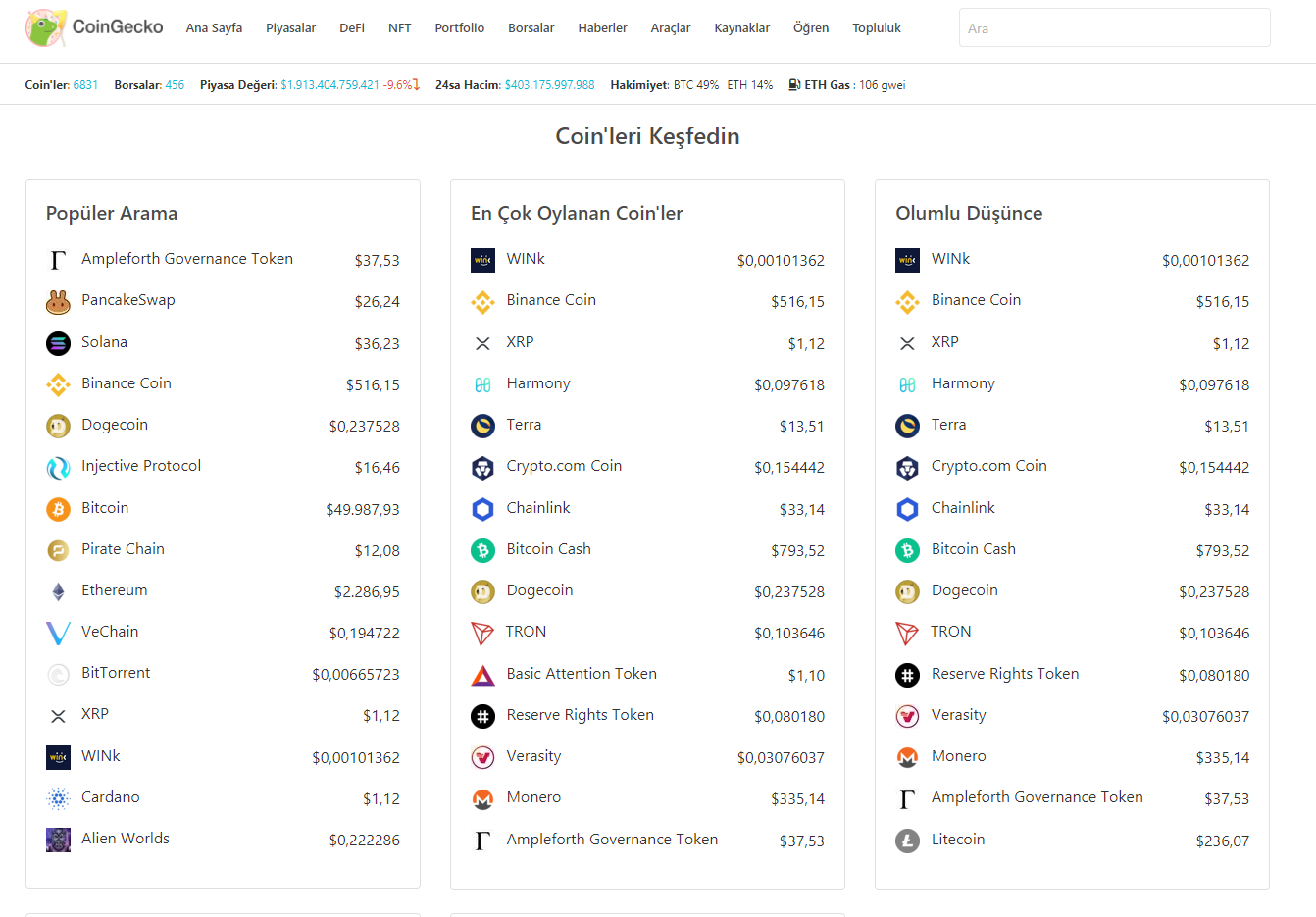The width and height of the screenshot is (1316, 917).
Task: Click the Injective Protocol icon
Action: click(58, 468)
